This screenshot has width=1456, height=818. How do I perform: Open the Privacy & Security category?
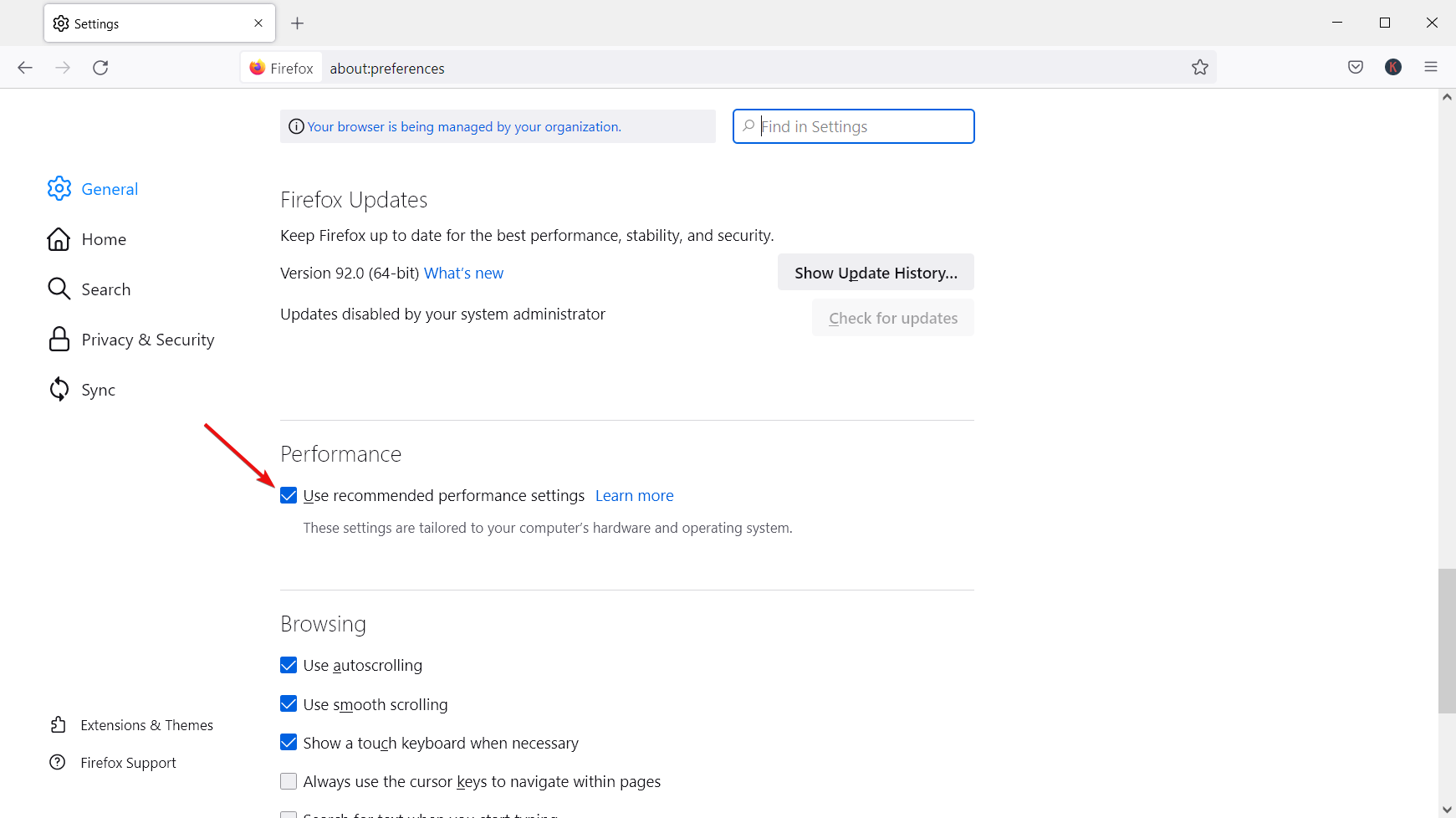click(x=147, y=340)
